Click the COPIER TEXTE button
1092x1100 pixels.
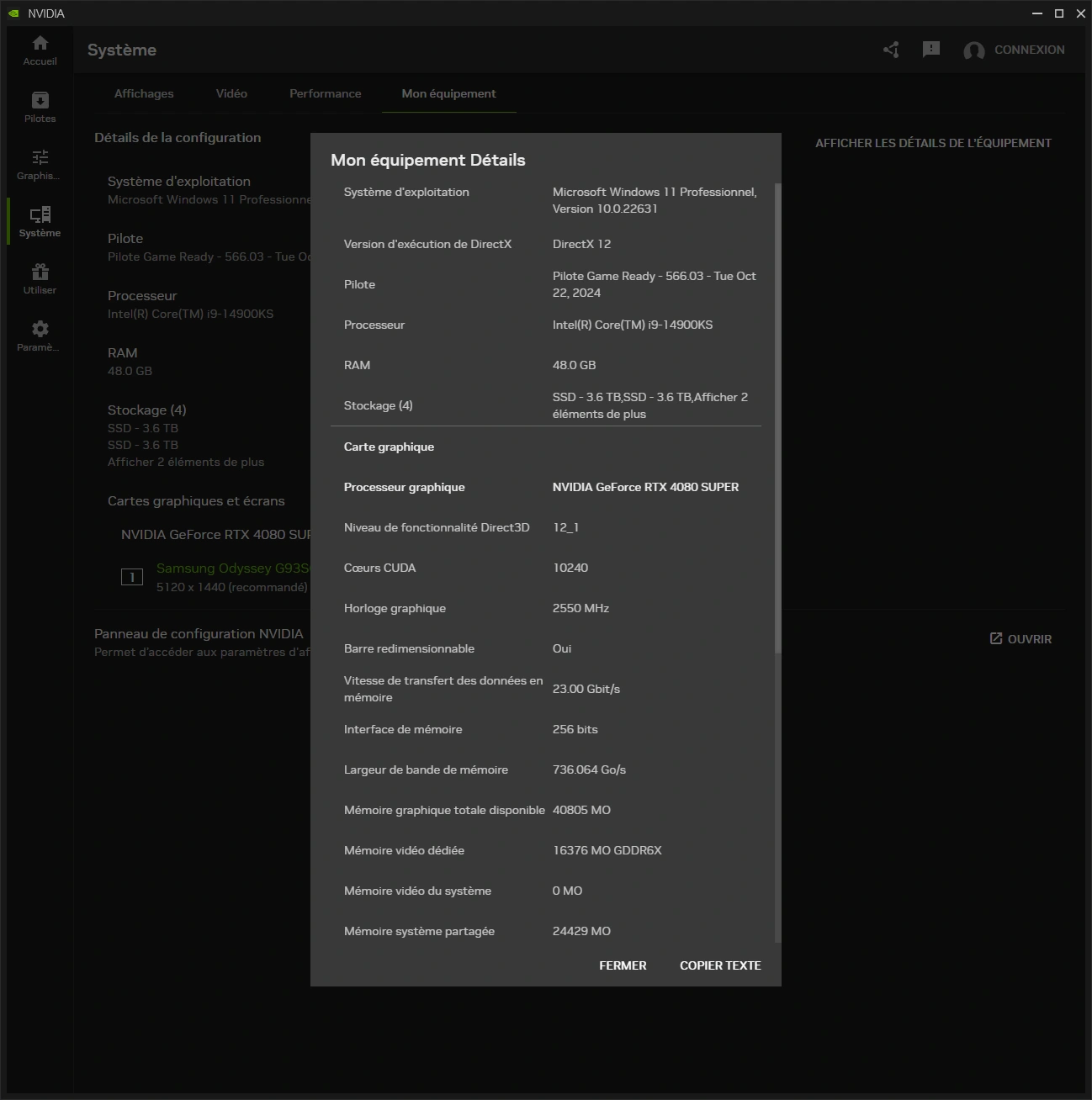(720, 965)
